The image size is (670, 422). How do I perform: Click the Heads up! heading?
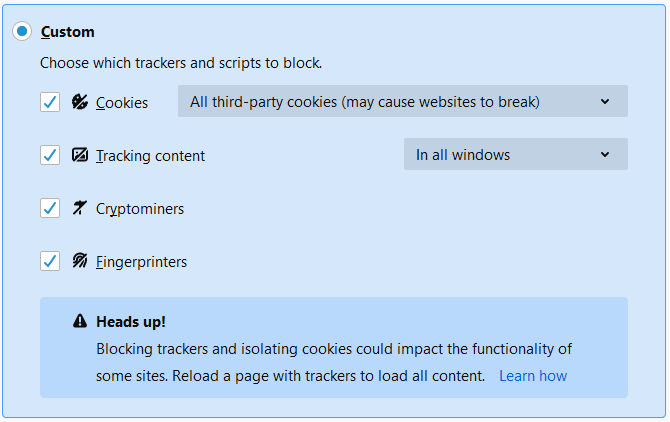point(131,322)
